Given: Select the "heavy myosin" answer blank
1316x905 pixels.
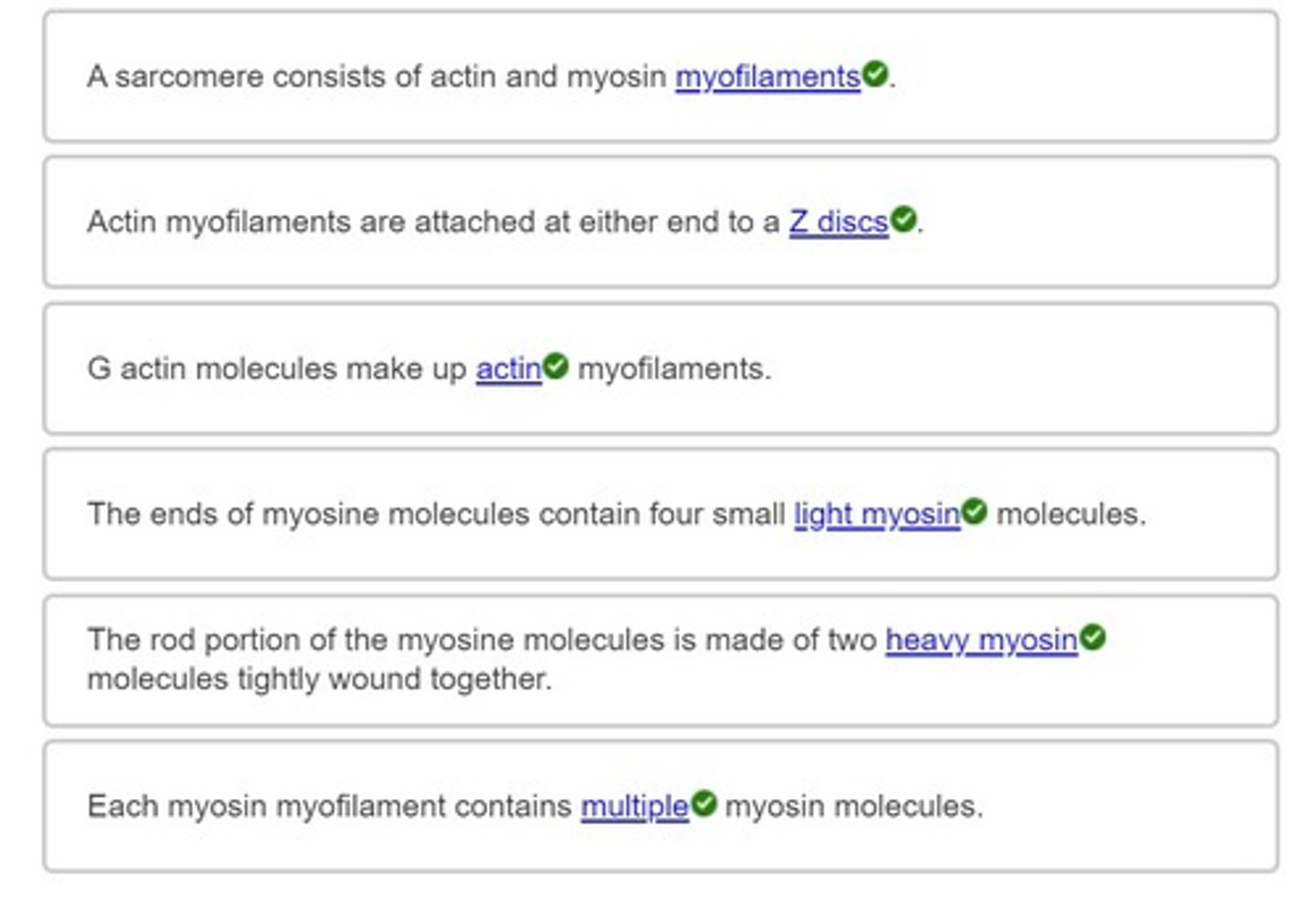Looking at the screenshot, I should tap(981, 640).
